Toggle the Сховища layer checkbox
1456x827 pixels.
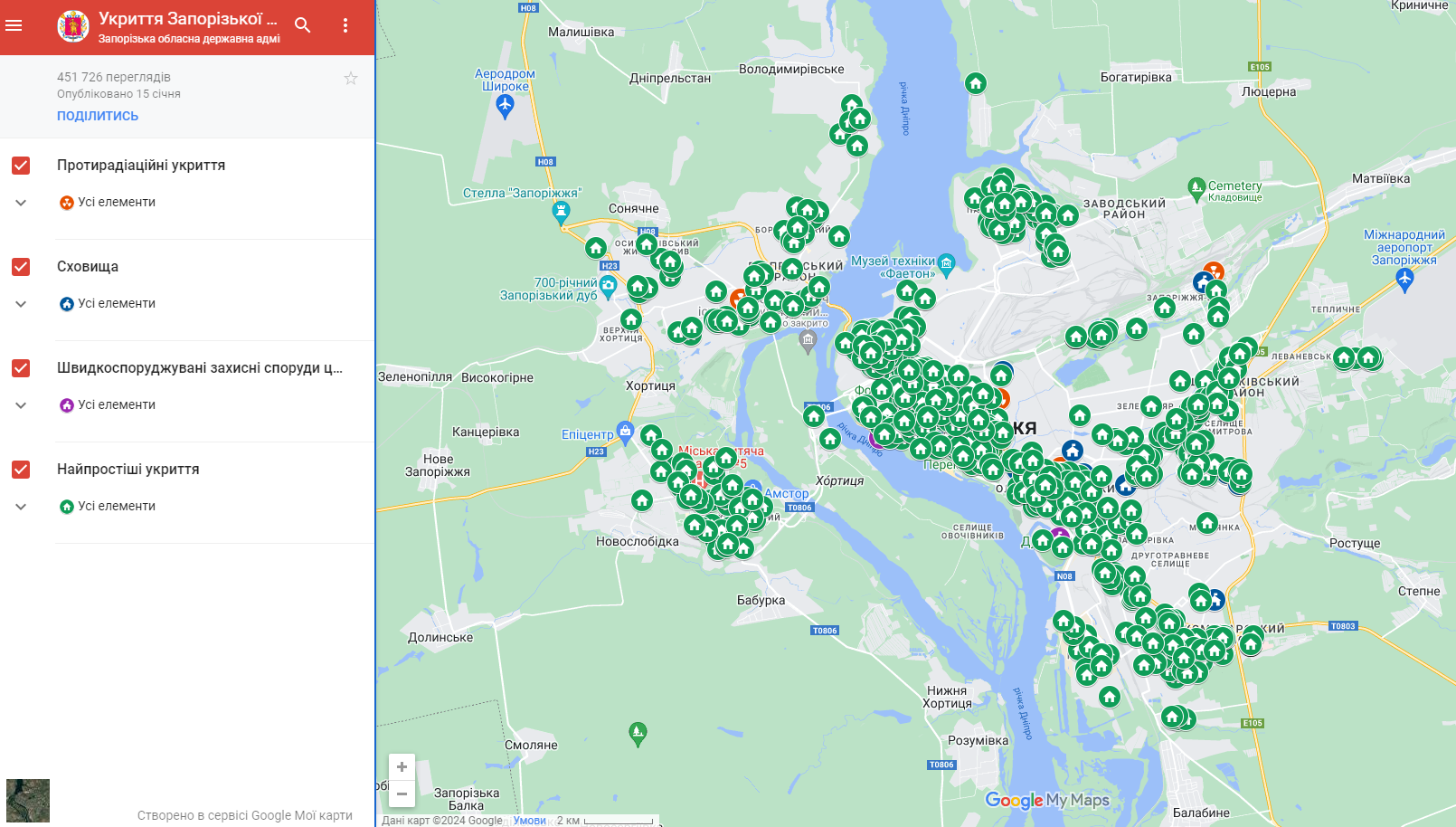point(21,267)
